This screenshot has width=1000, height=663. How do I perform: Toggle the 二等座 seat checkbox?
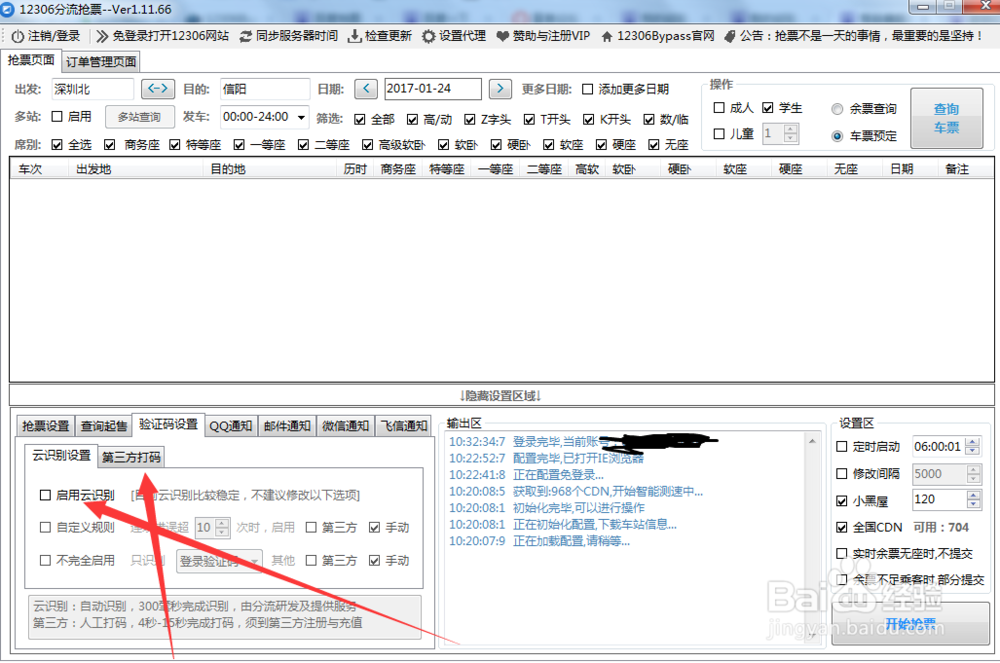303,145
